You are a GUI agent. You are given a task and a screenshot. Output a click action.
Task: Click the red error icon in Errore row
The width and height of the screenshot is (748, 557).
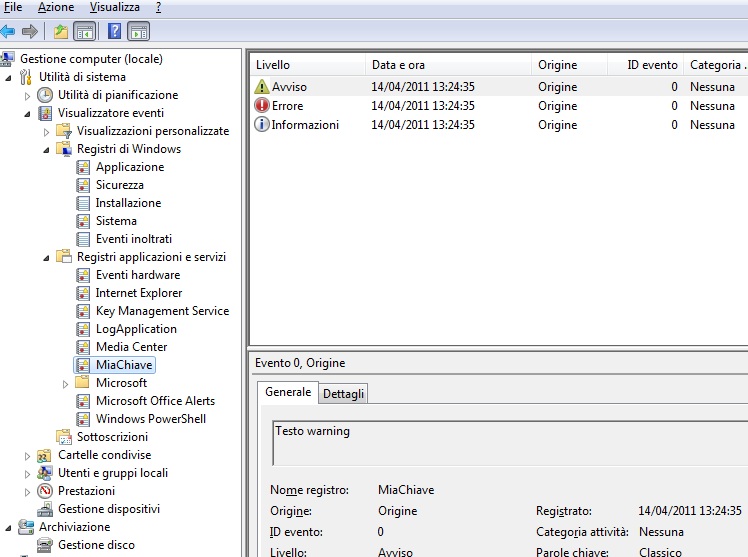pos(262,105)
